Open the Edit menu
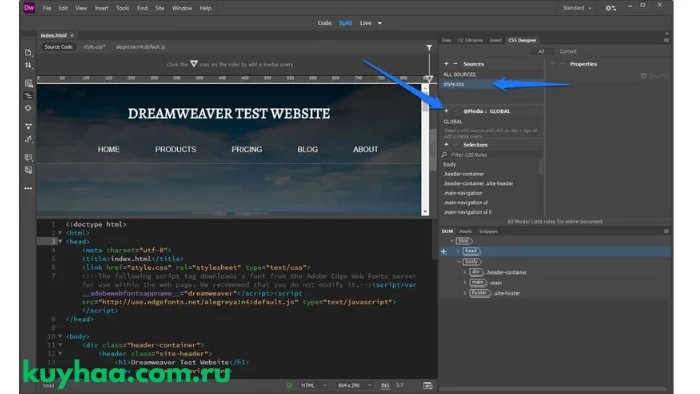 63,8
